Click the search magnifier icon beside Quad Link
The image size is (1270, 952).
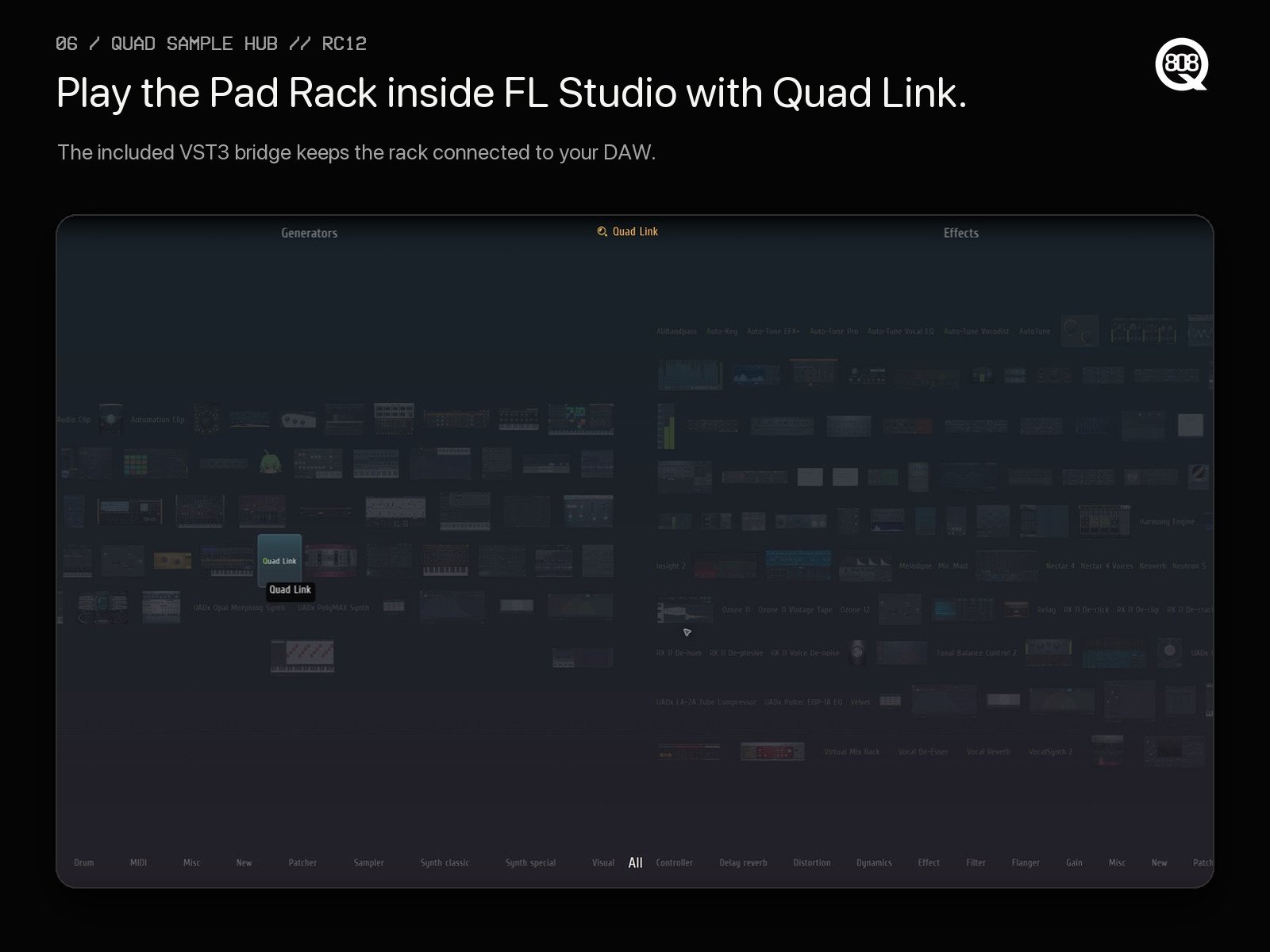(602, 232)
